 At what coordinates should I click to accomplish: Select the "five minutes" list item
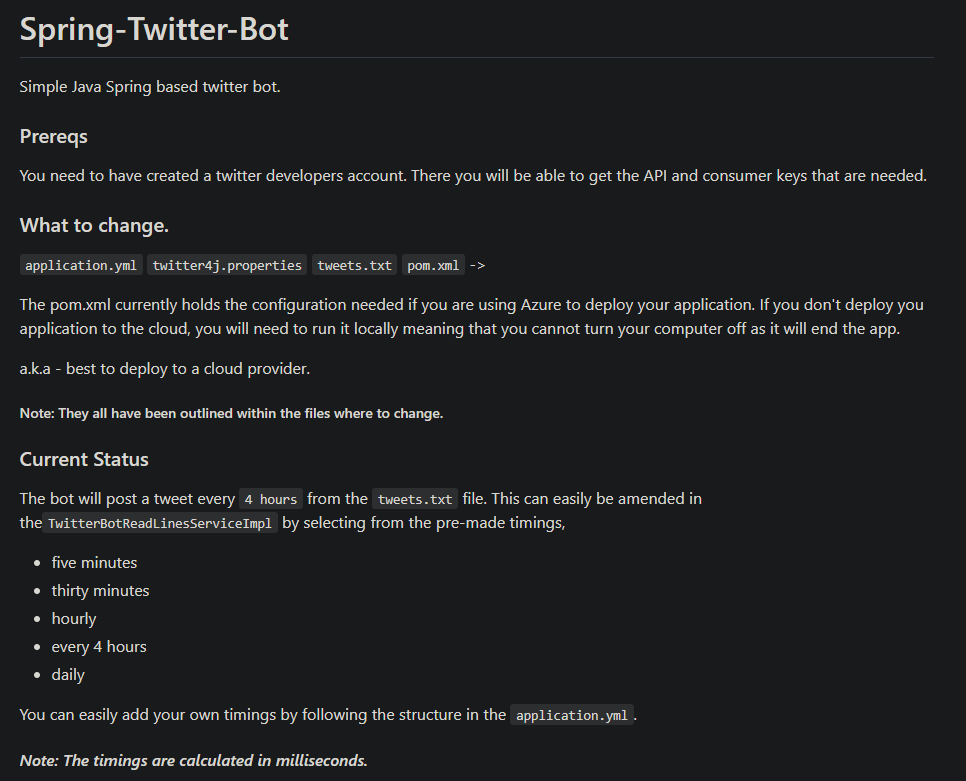click(x=94, y=562)
